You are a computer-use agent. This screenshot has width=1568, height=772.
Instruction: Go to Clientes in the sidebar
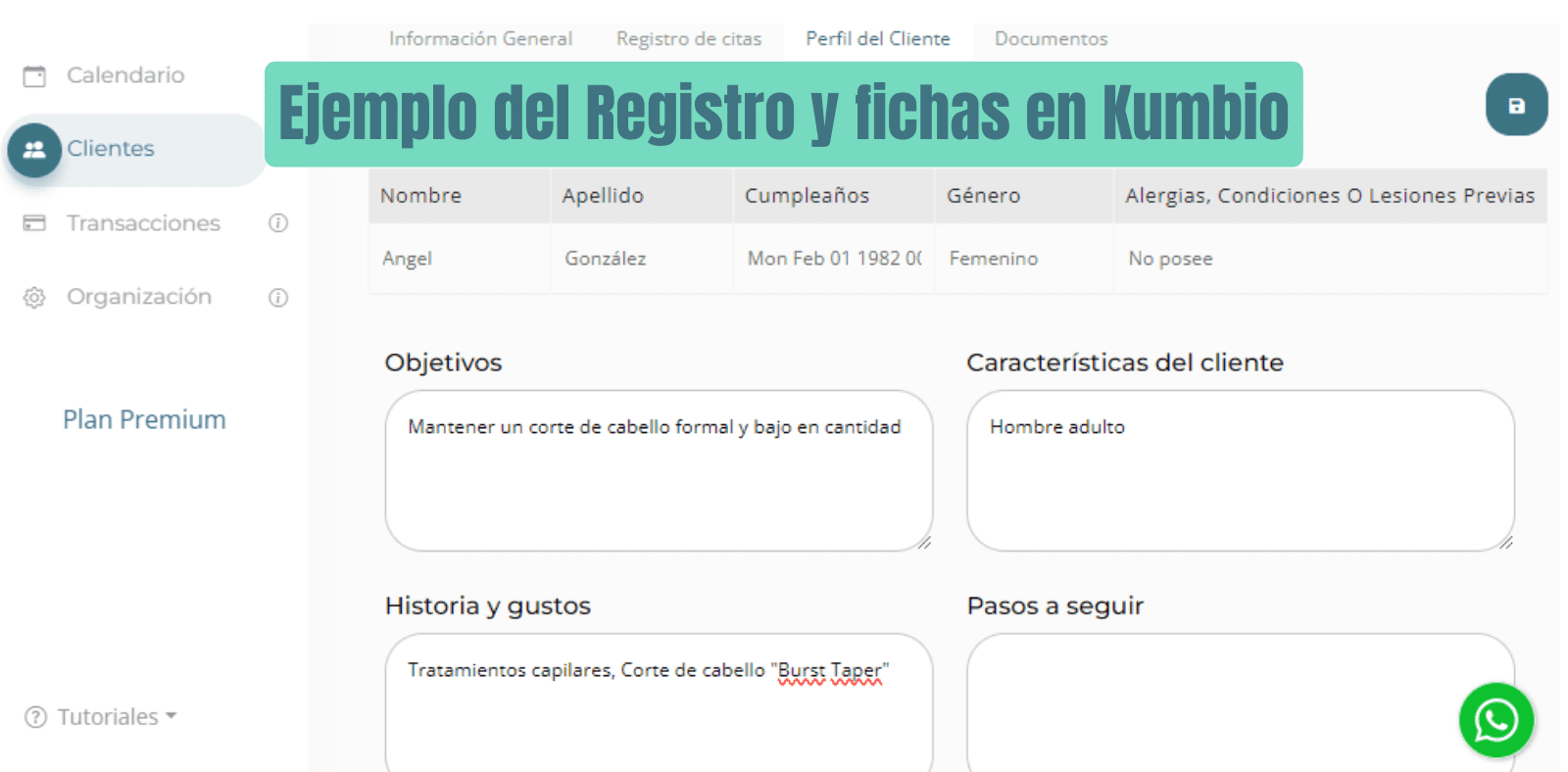tap(111, 149)
